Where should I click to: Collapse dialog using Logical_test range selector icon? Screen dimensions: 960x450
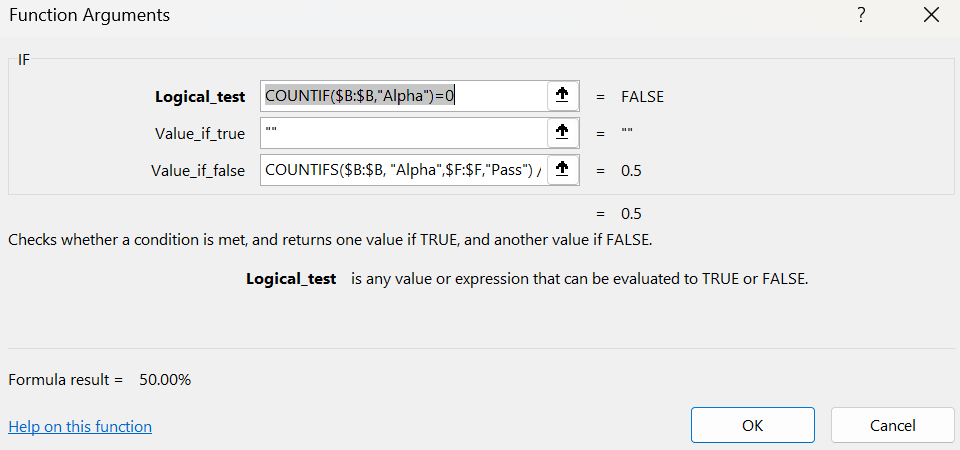point(562,96)
